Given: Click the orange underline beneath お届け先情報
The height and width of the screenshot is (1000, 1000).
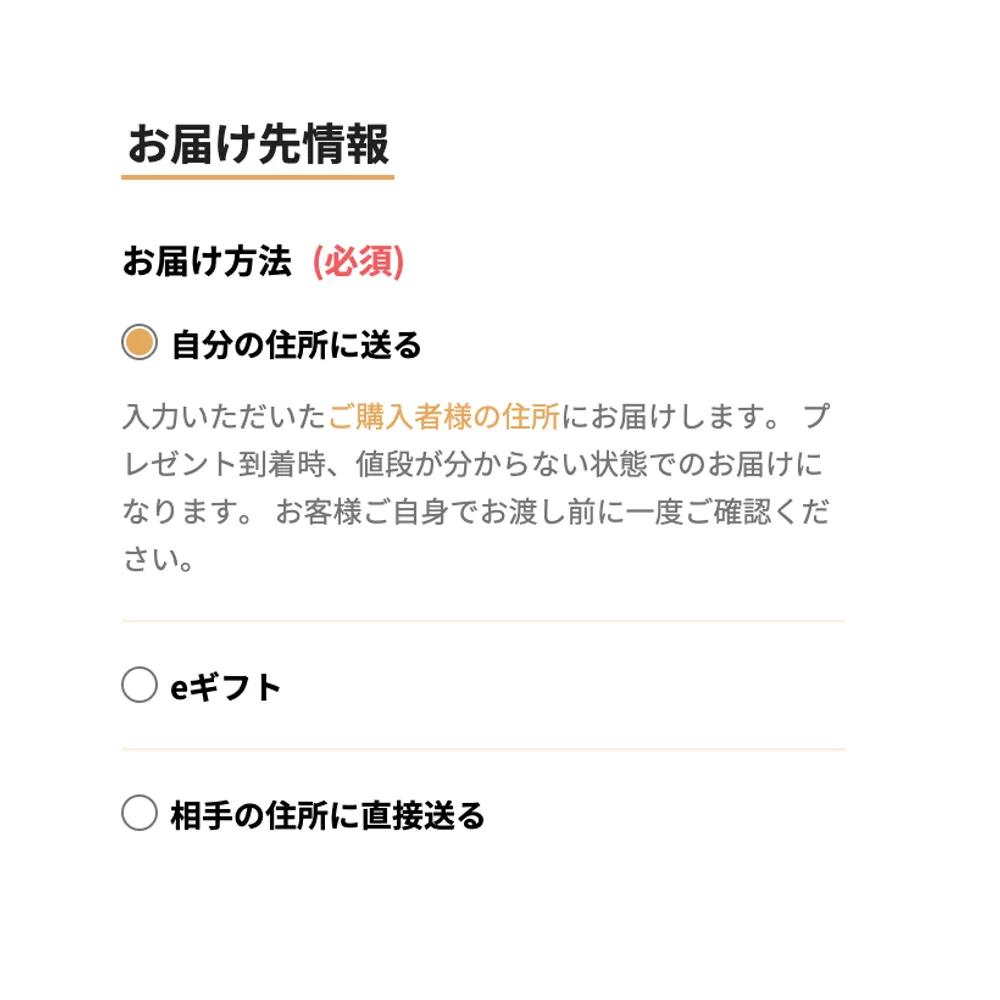Looking at the screenshot, I should pos(258,177).
